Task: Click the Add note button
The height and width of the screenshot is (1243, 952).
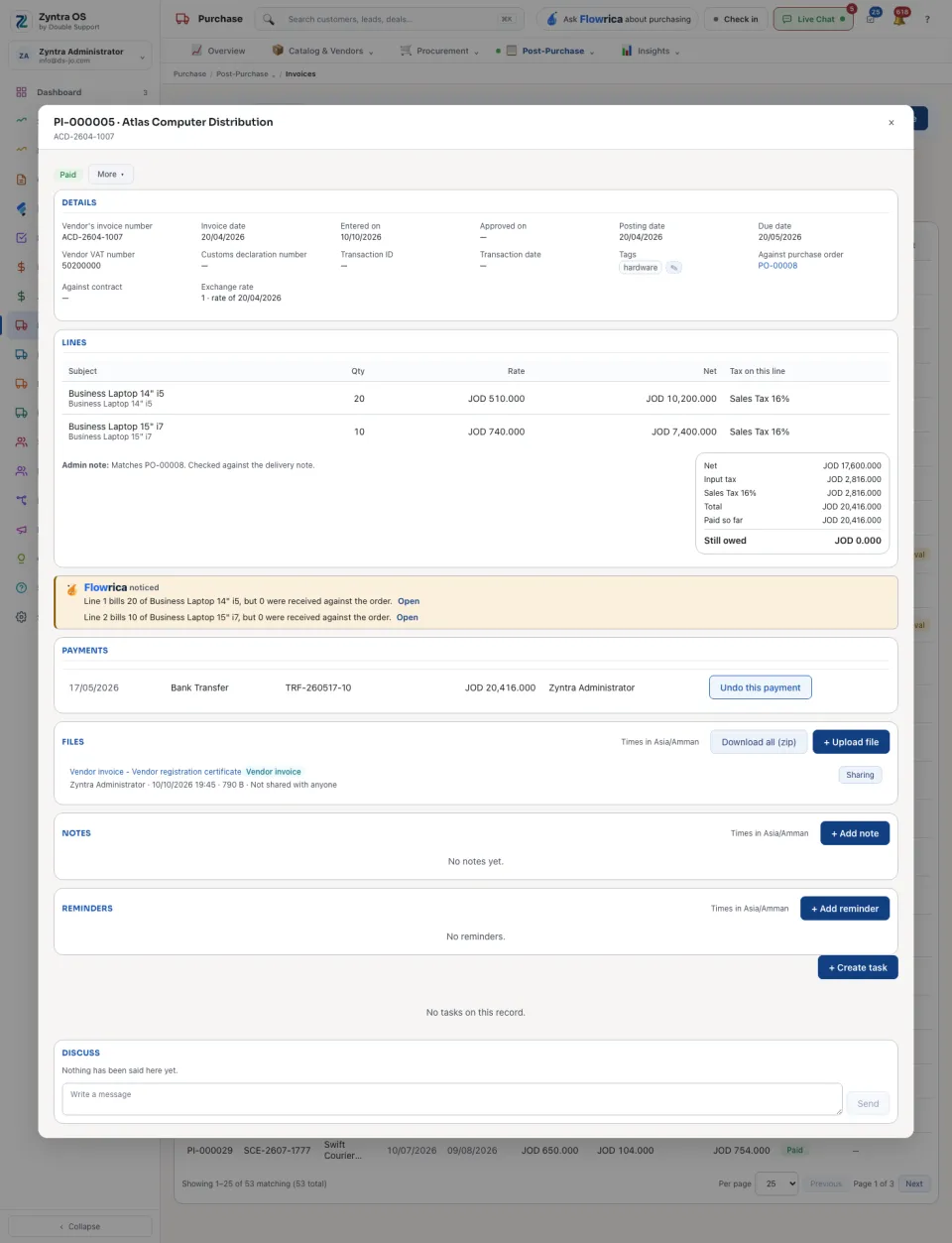Action: [855, 833]
